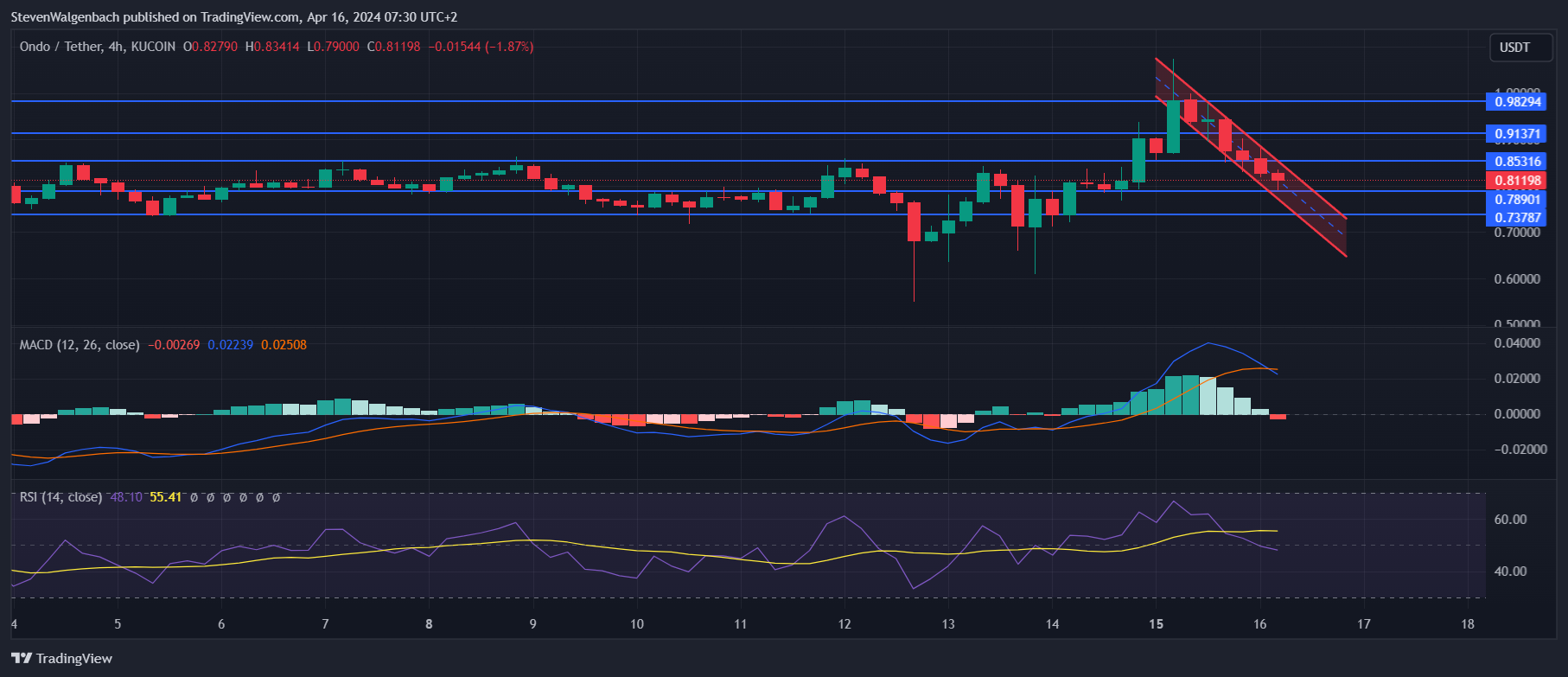Click the date label 6 on time axis
Image resolution: width=1568 pixels, height=677 pixels.
click(221, 624)
